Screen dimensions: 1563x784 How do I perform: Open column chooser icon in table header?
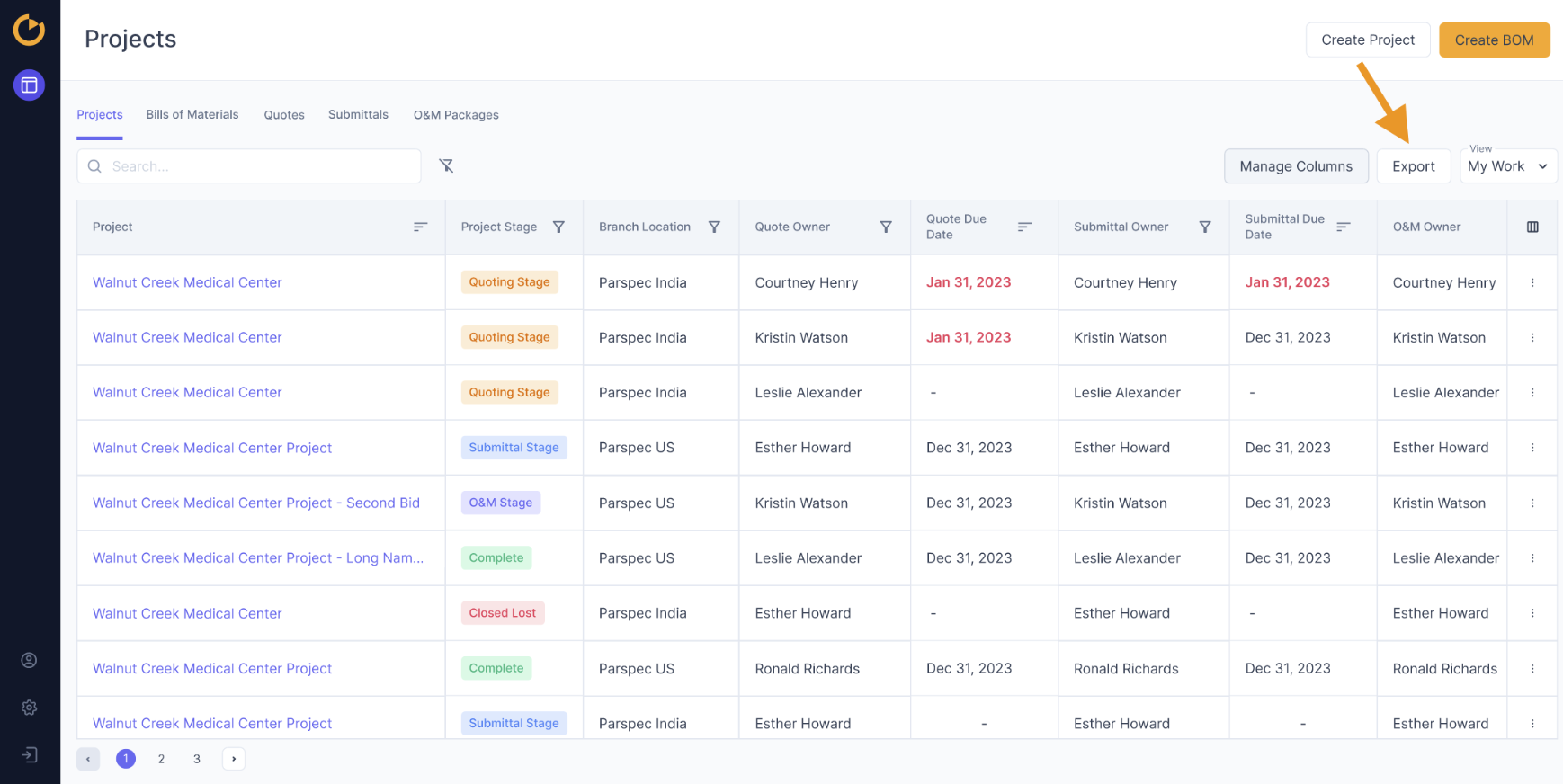(x=1532, y=227)
